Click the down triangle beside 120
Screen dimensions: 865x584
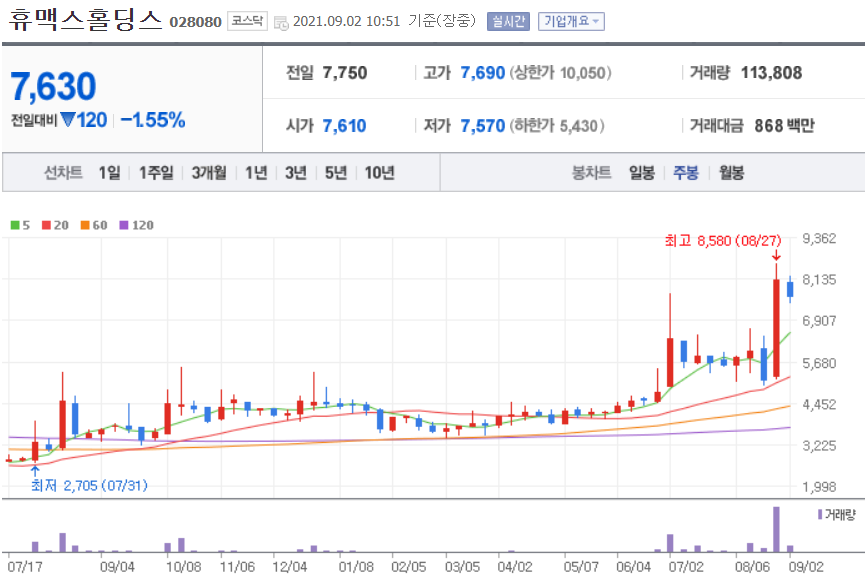tap(67, 119)
